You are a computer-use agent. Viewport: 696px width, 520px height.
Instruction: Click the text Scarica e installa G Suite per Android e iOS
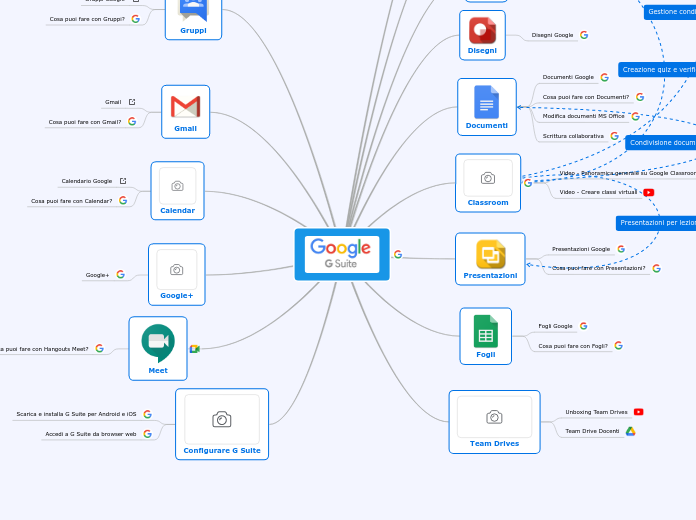point(76,414)
